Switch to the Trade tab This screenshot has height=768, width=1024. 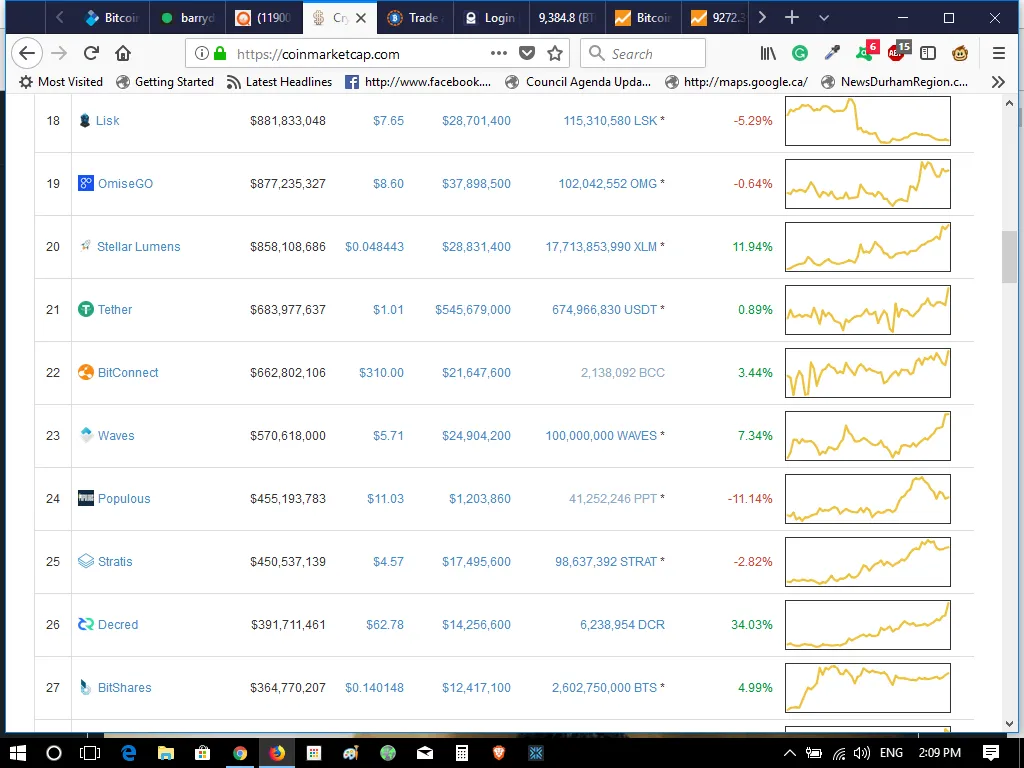415,18
